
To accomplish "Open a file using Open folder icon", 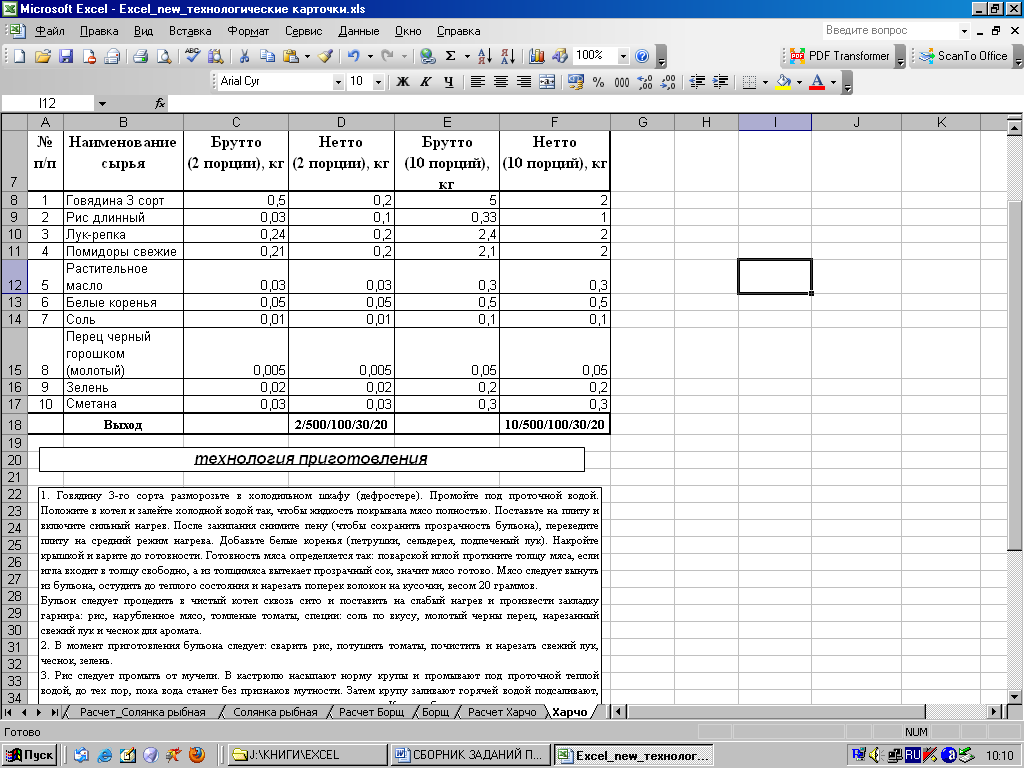I will (x=42, y=56).
